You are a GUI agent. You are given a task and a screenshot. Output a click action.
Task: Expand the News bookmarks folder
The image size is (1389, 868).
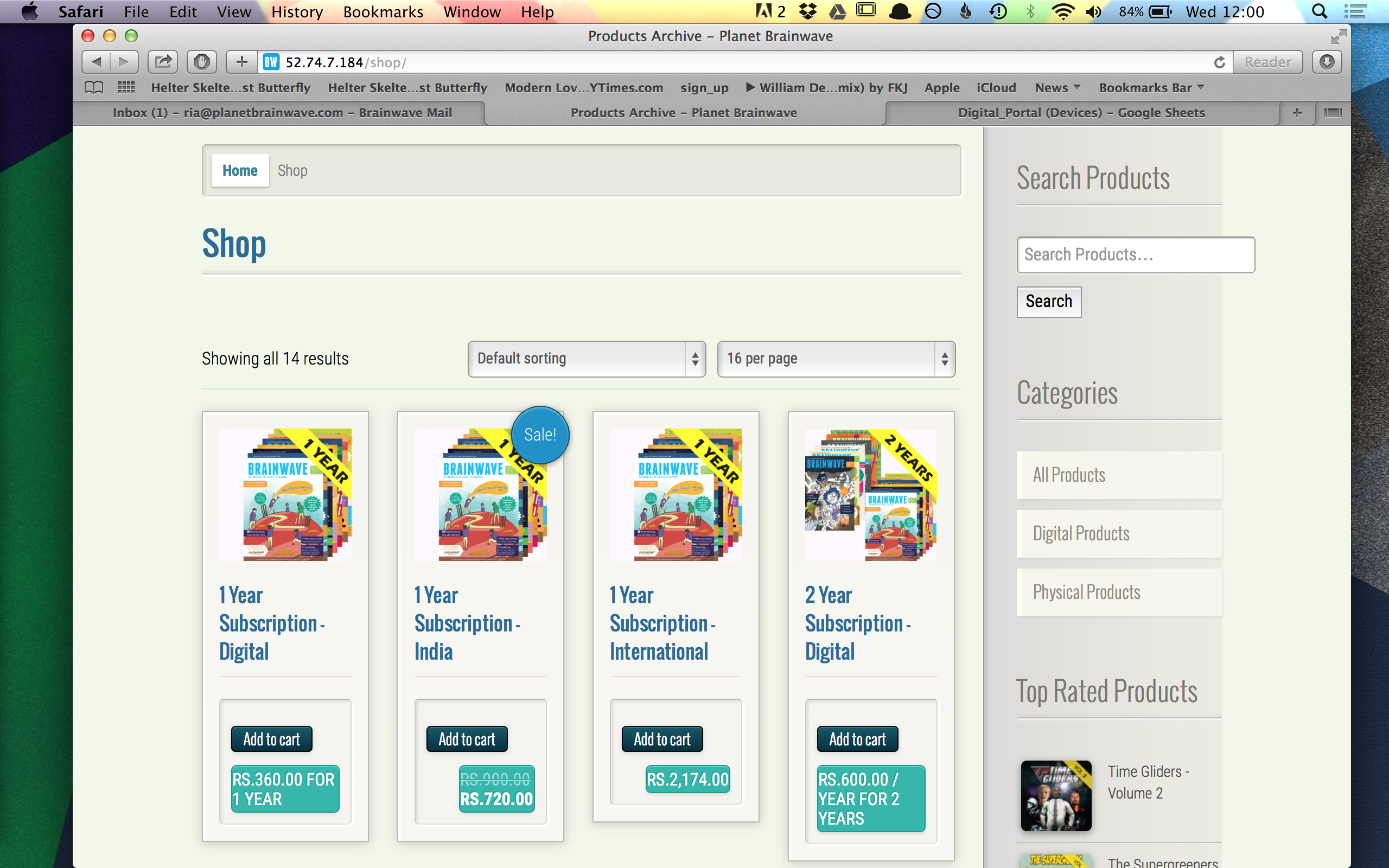click(1057, 88)
